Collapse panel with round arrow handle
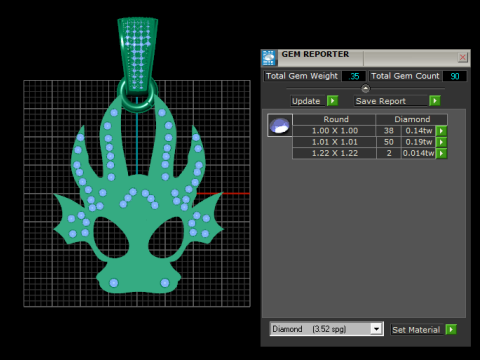This screenshot has height=360, width=480. [x=366, y=88]
